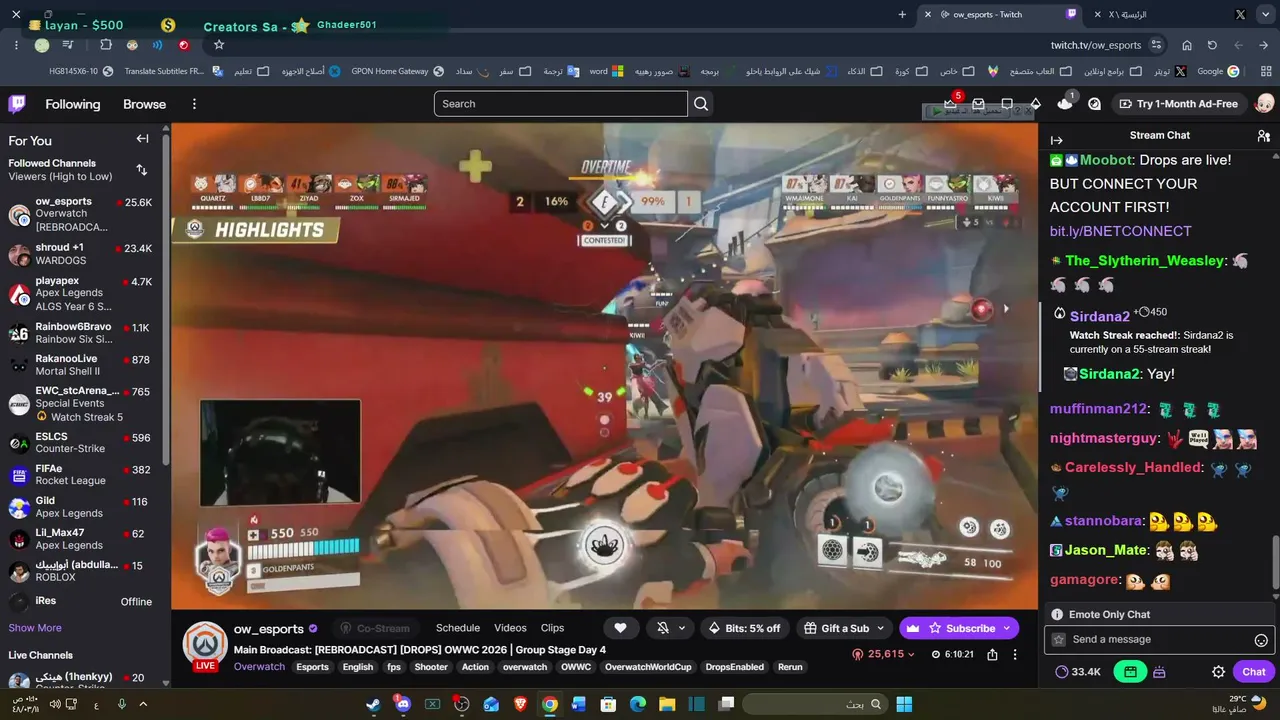Open the drops cloud icon with badge 1
Screen dimensions: 1280x720
[1065, 104]
